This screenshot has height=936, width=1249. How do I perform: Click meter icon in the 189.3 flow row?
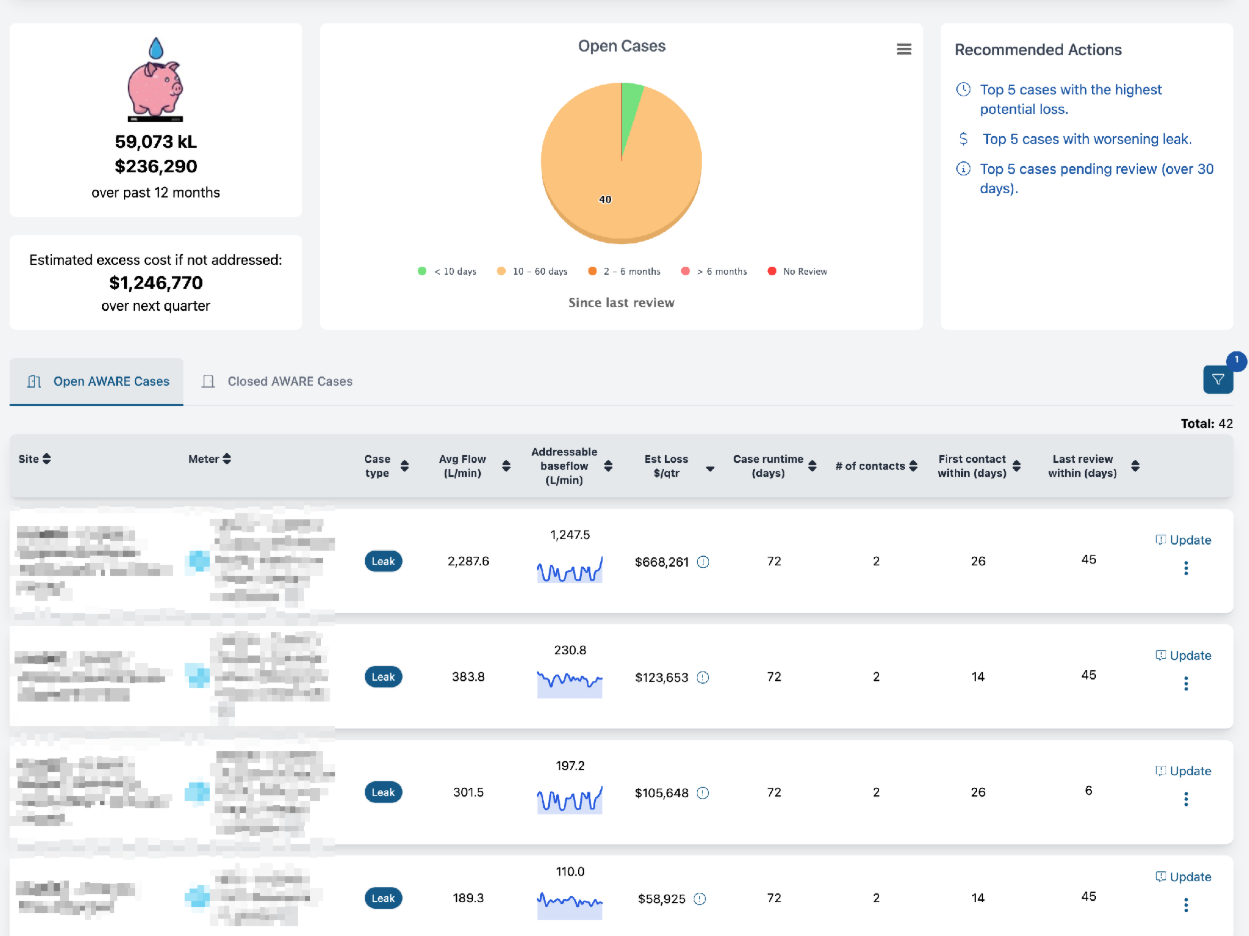point(199,898)
